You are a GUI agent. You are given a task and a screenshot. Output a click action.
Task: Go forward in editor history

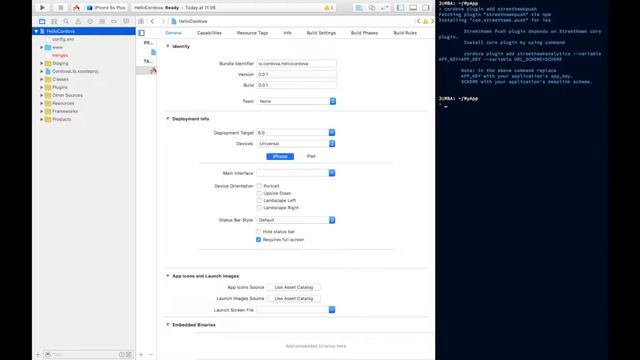click(163, 21)
